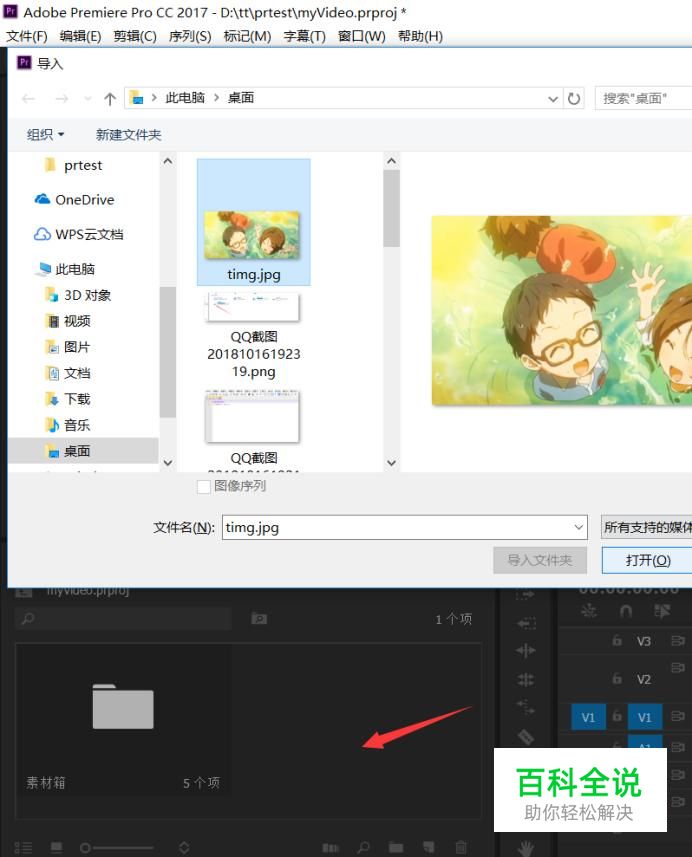
Task: Open the 剪辑(C) menu
Action: pyautogui.click(x=135, y=36)
